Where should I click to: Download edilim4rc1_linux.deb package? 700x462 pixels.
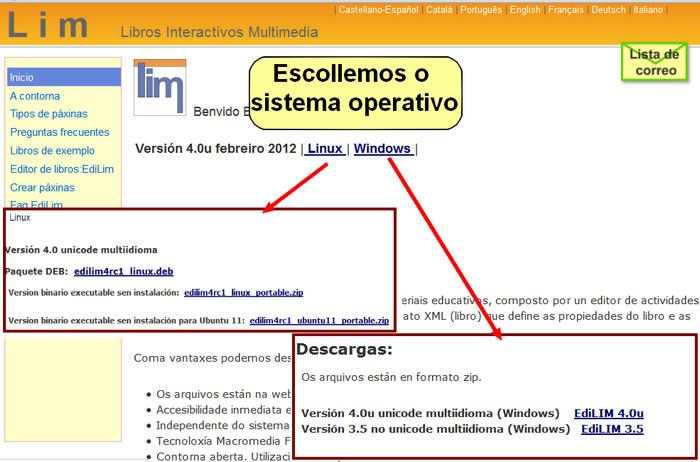click(x=116, y=271)
